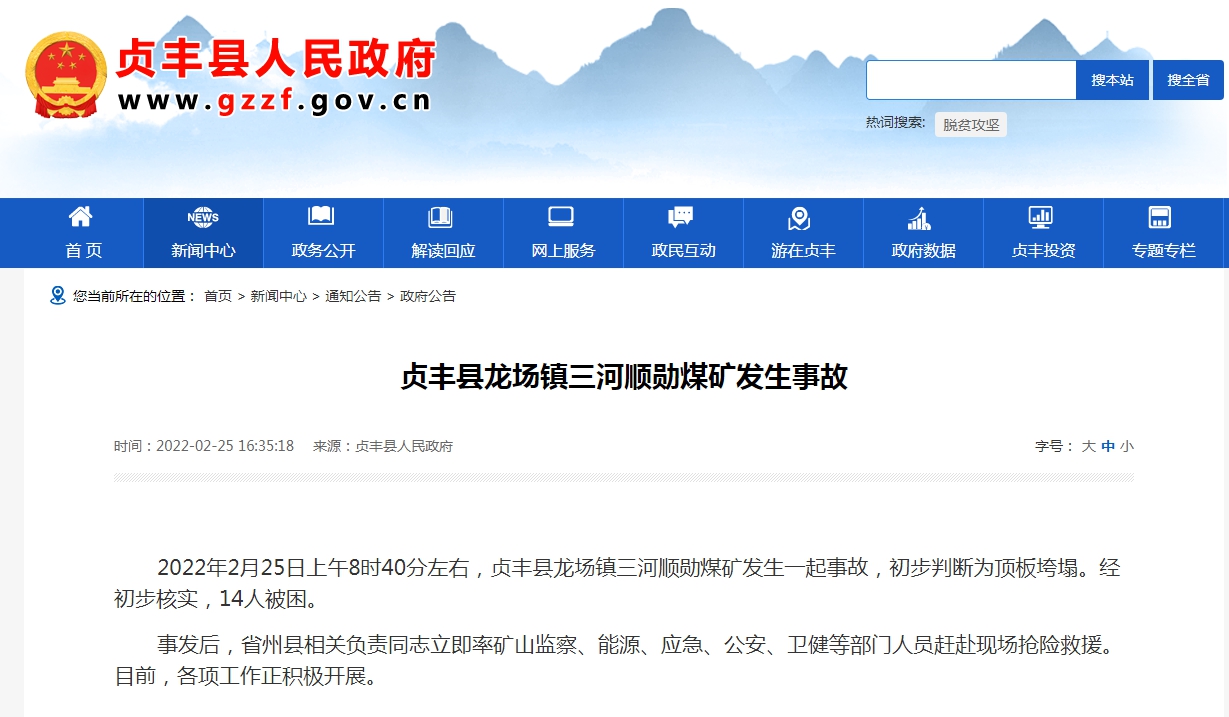Set font size to 大 (large)
1229x717 pixels.
point(1088,446)
